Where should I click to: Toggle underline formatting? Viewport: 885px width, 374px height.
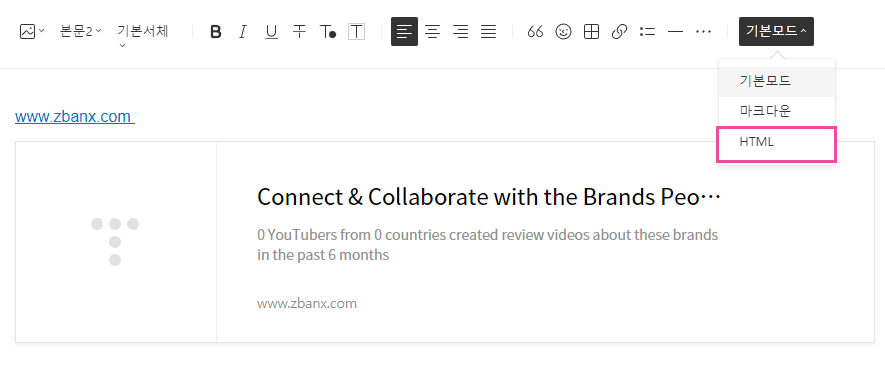(x=271, y=32)
